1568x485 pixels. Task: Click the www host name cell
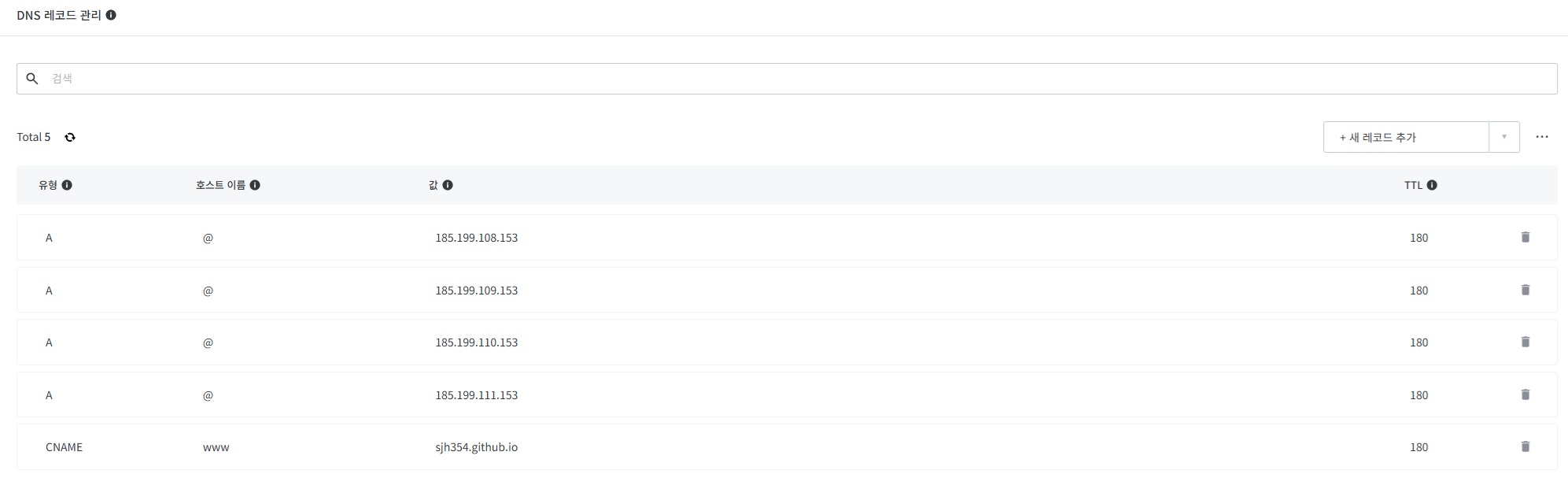[216, 447]
